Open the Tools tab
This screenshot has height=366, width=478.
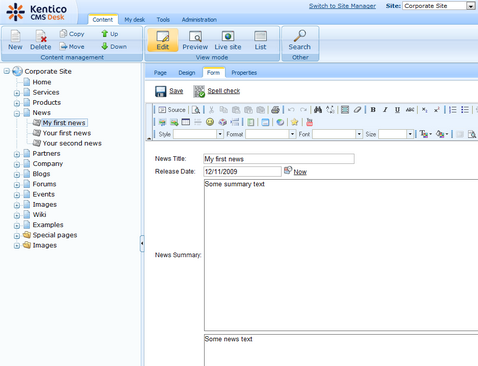tap(163, 20)
